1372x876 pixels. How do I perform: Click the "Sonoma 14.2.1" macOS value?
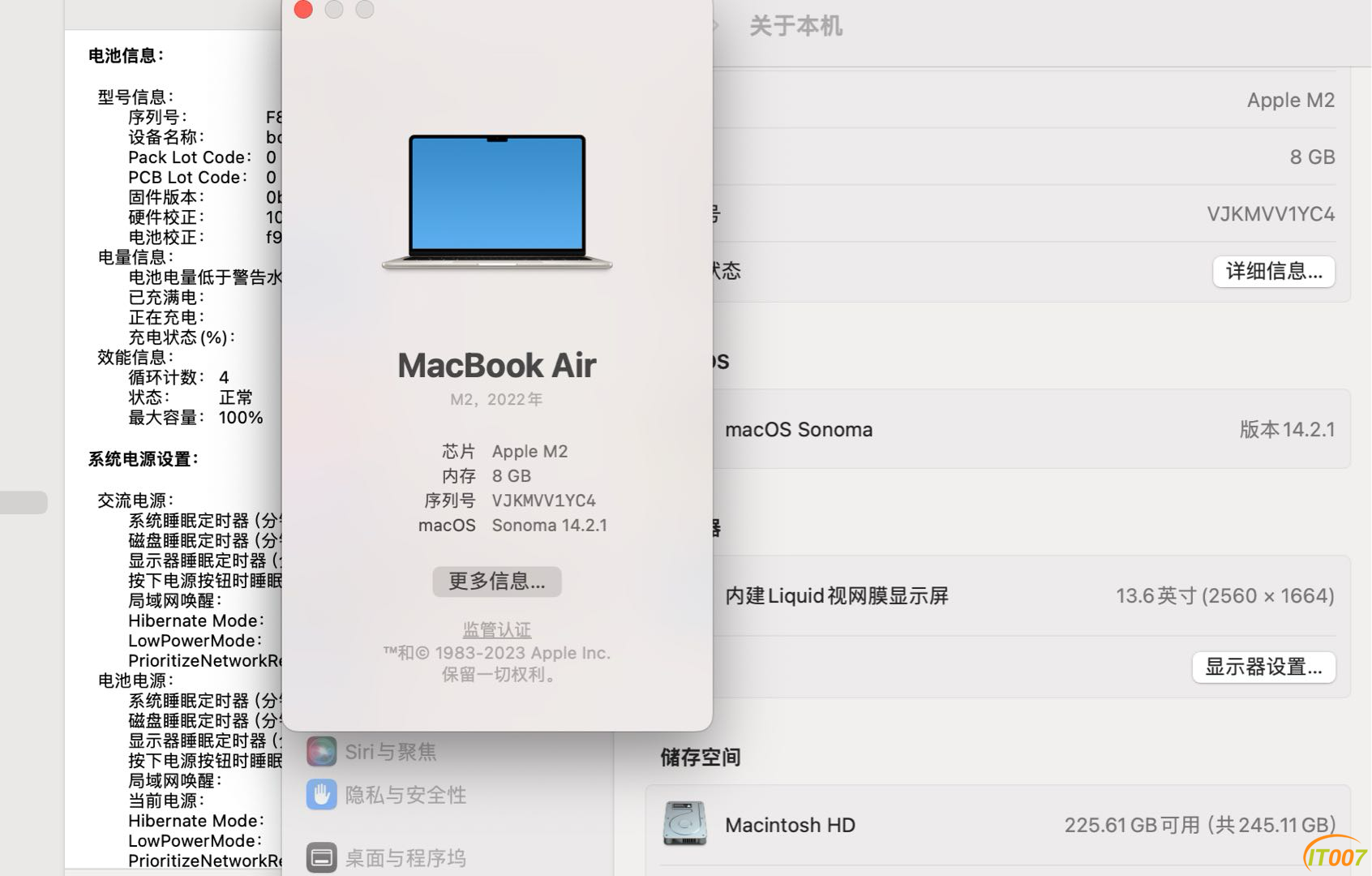[549, 525]
